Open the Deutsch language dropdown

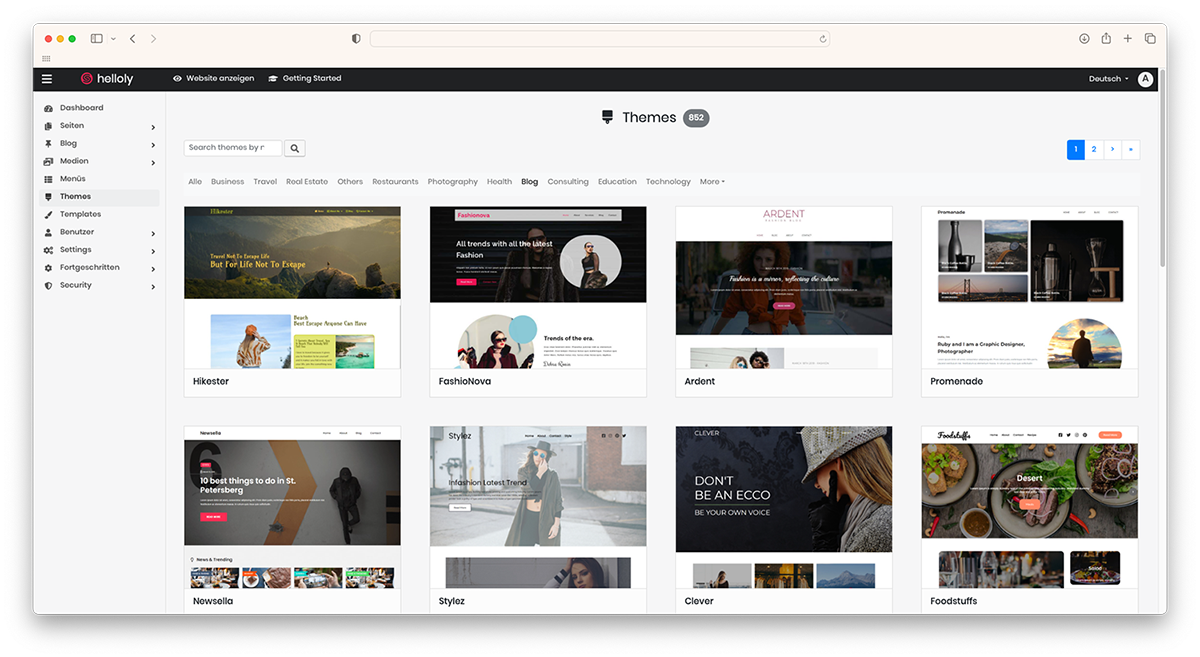[1108, 79]
